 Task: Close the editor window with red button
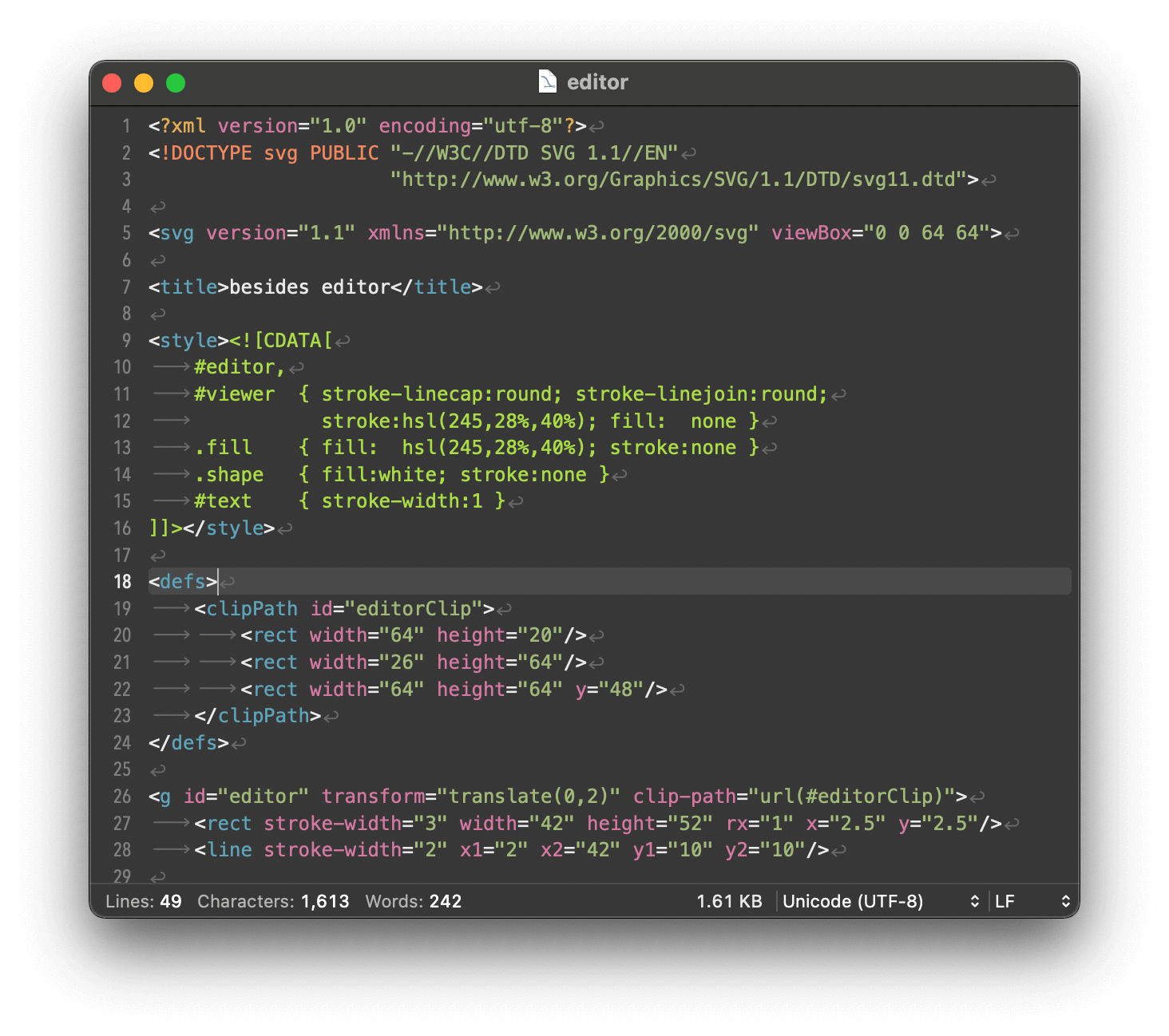click(113, 83)
